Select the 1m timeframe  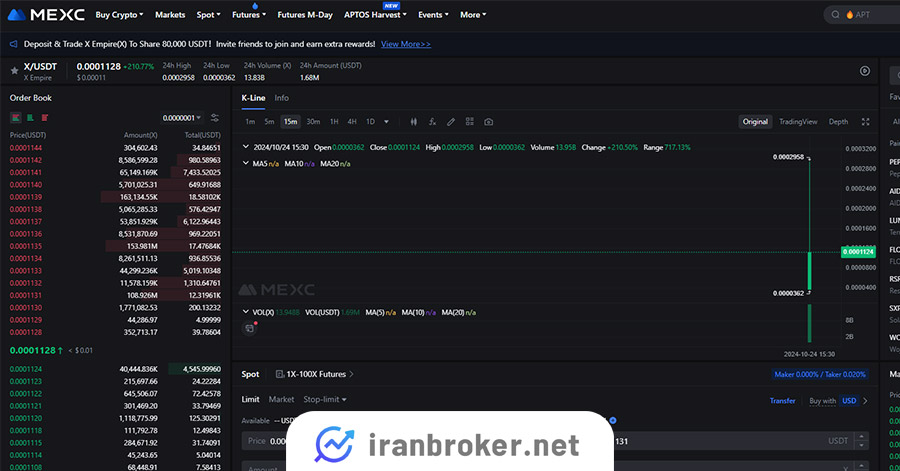tap(250, 122)
